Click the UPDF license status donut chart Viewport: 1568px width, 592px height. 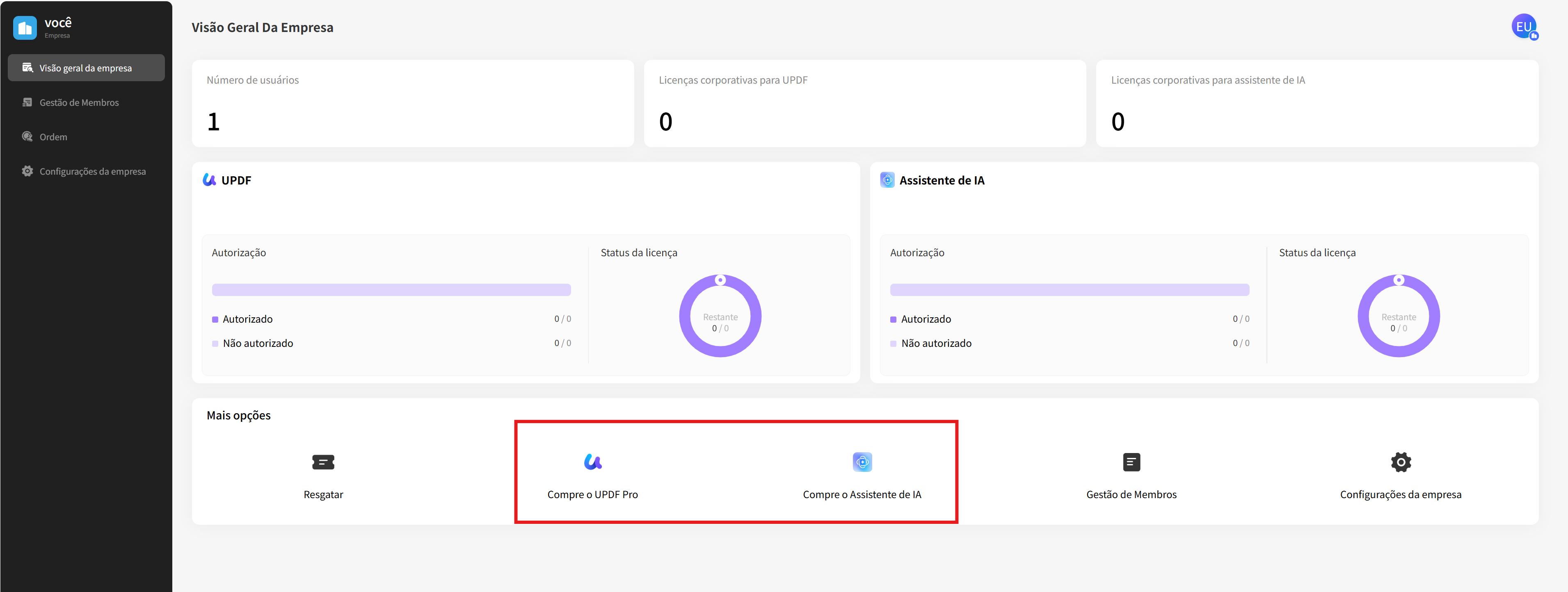[720, 316]
